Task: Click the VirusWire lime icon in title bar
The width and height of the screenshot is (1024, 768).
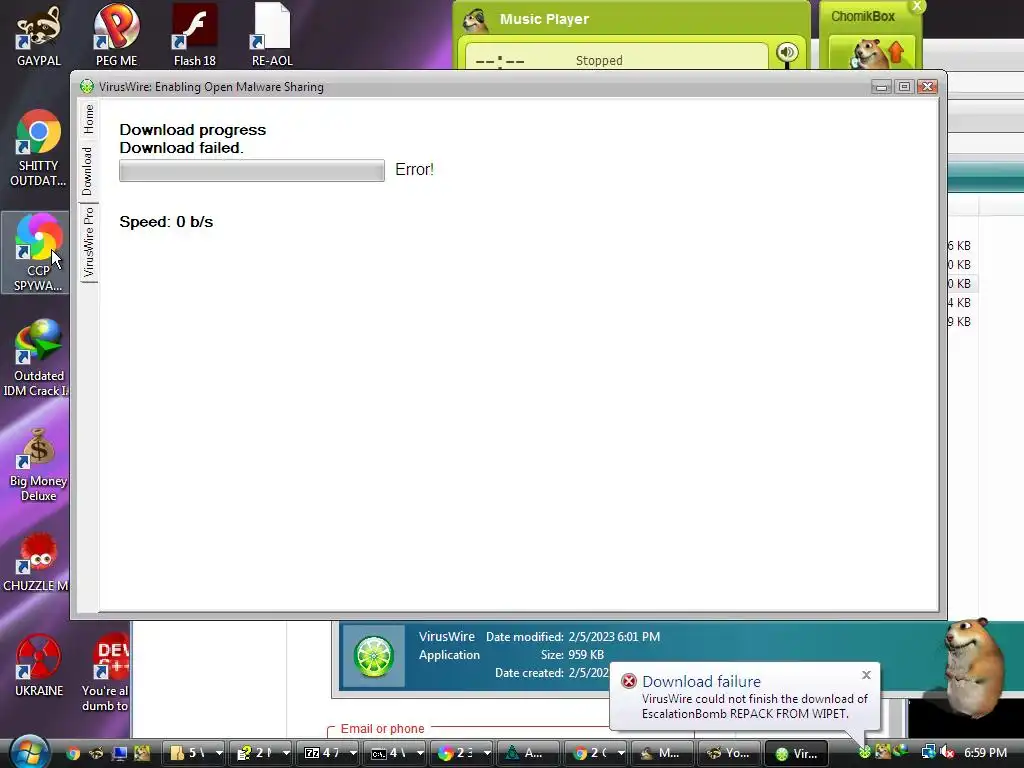Action: pyautogui.click(x=87, y=86)
